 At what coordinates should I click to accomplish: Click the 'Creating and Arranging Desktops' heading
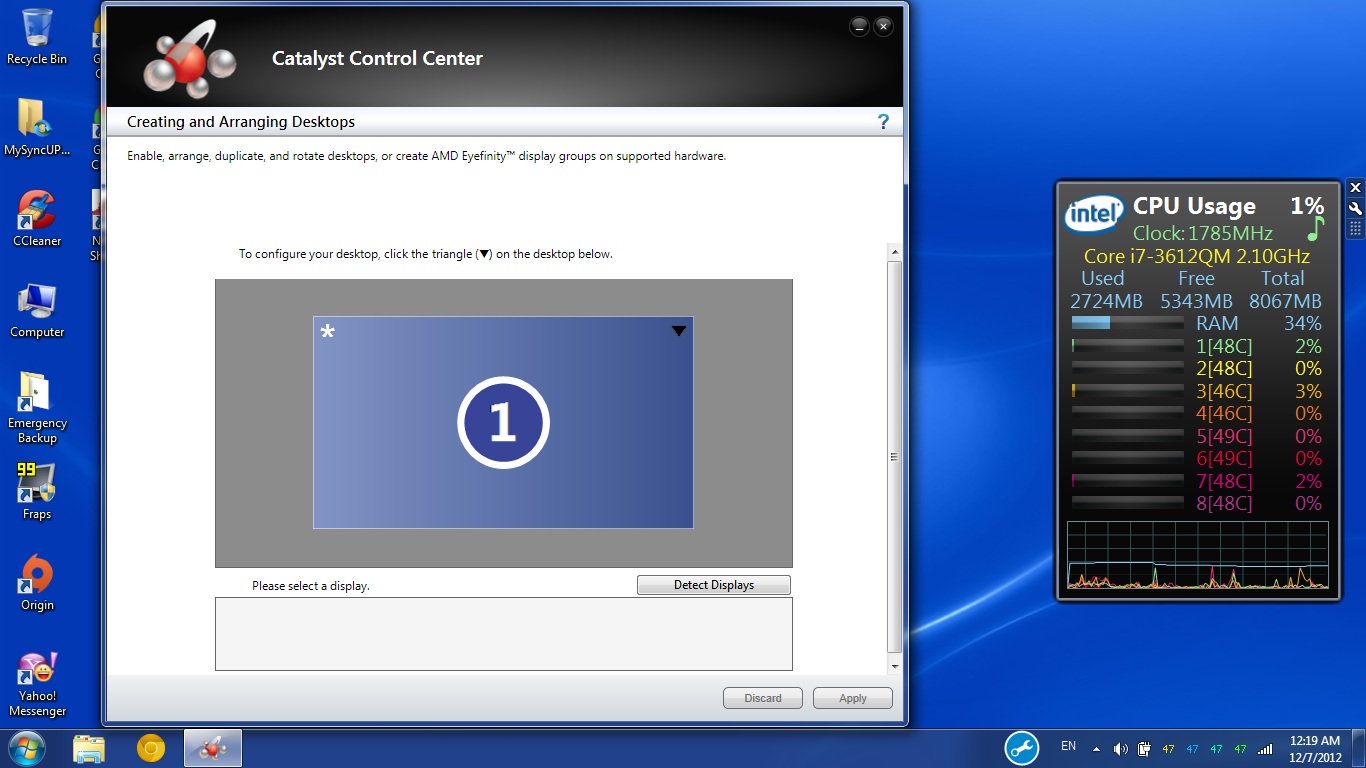pos(241,122)
